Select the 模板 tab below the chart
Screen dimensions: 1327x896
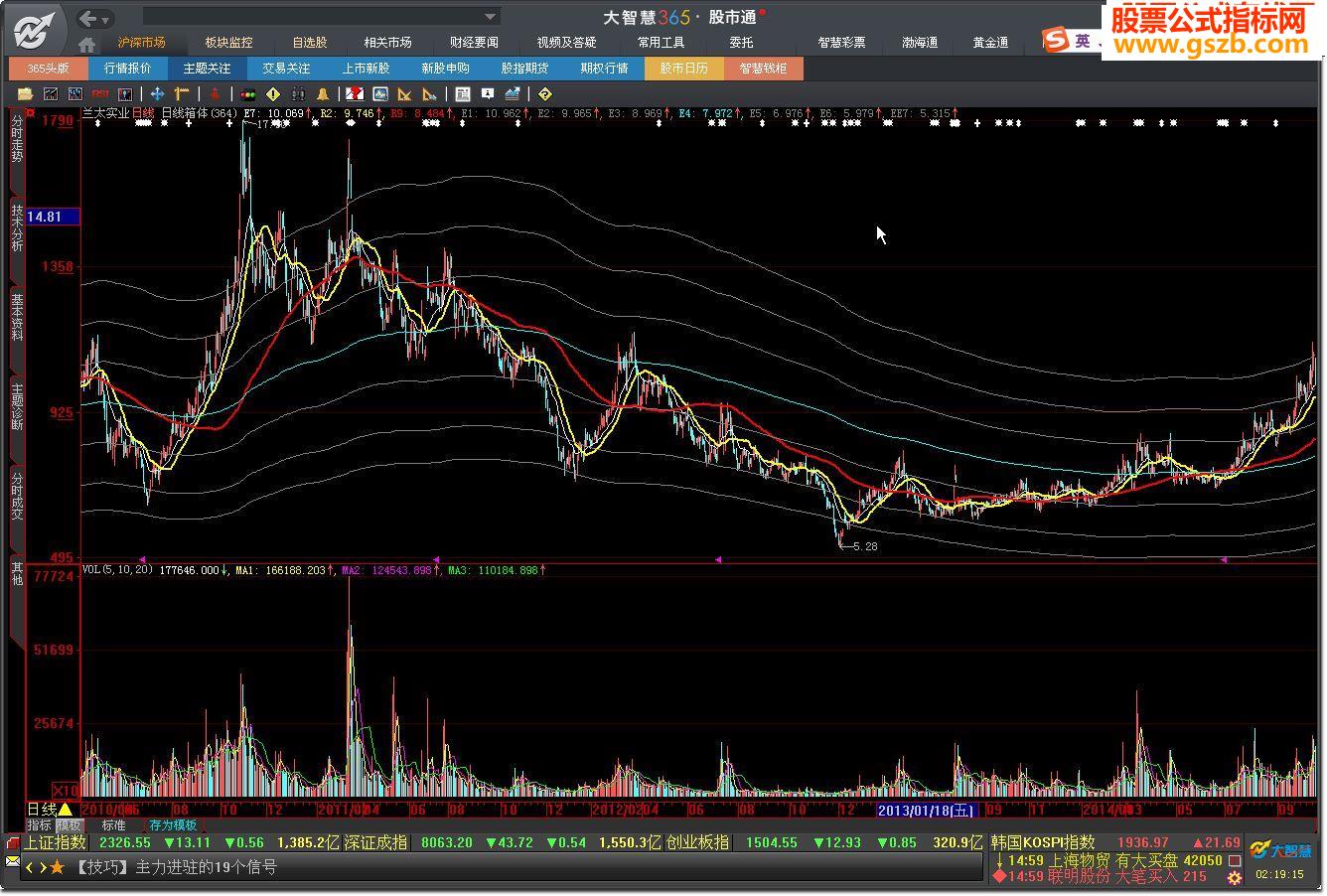coord(69,825)
